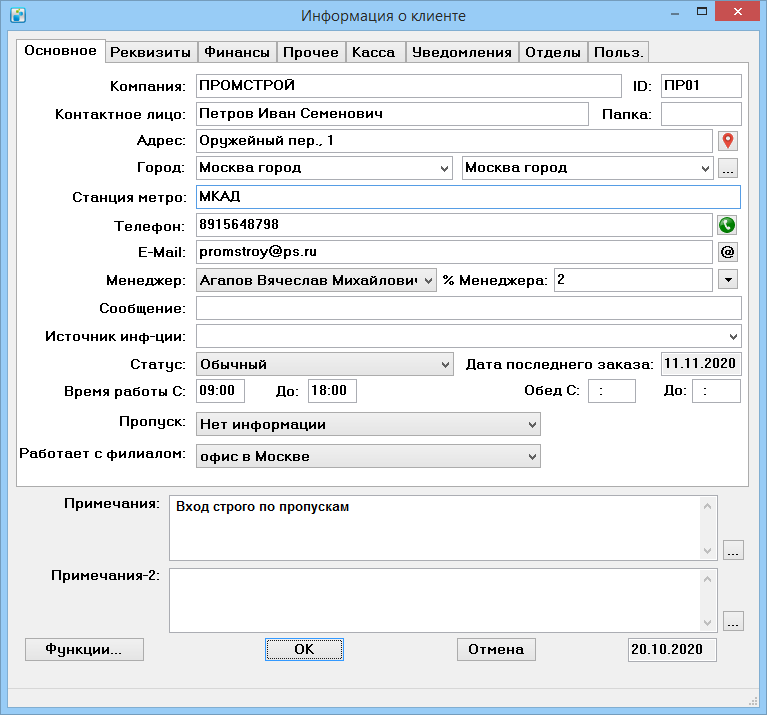
Task: Expand the second Москва город dropdown
Action: tap(587, 168)
